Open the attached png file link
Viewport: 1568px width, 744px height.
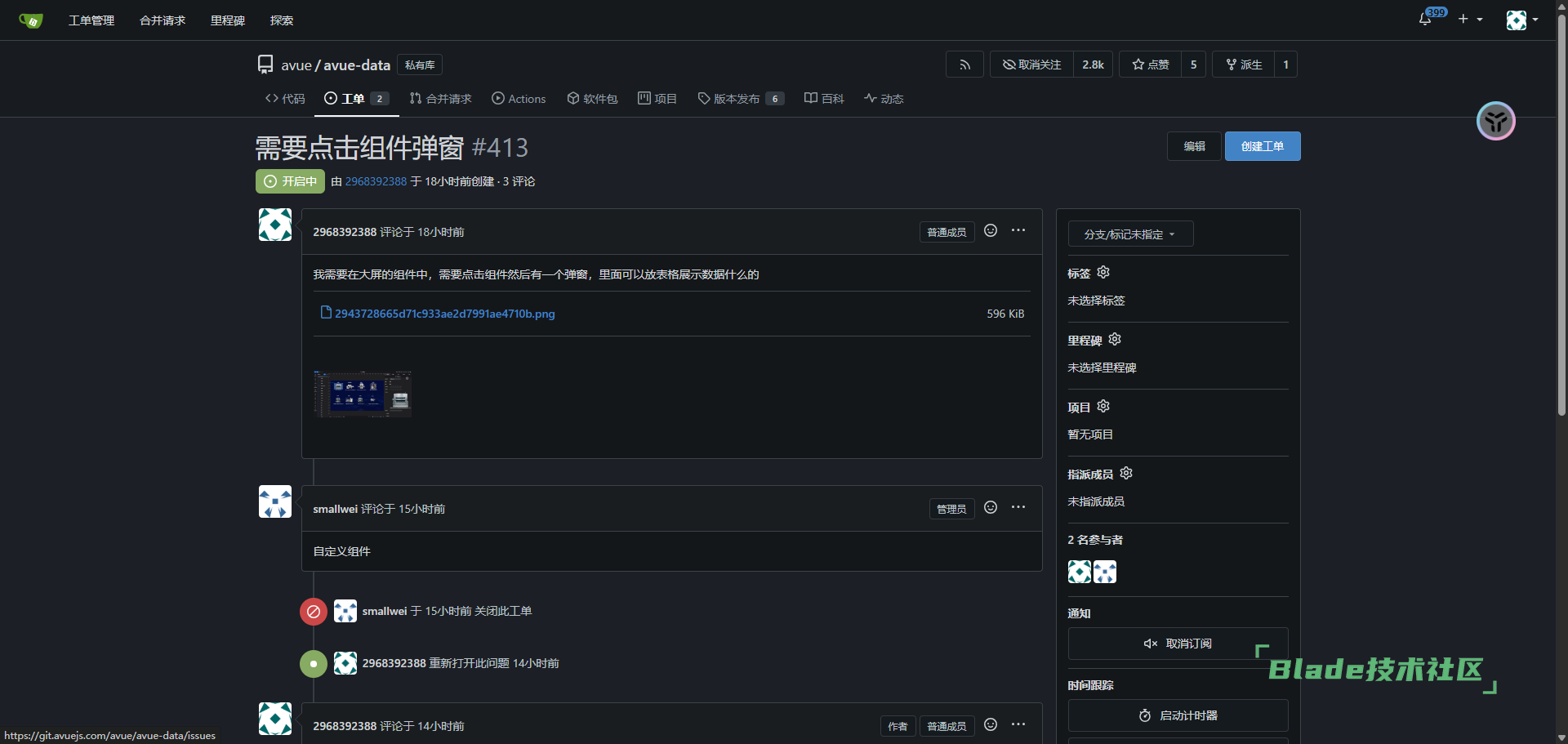point(444,314)
